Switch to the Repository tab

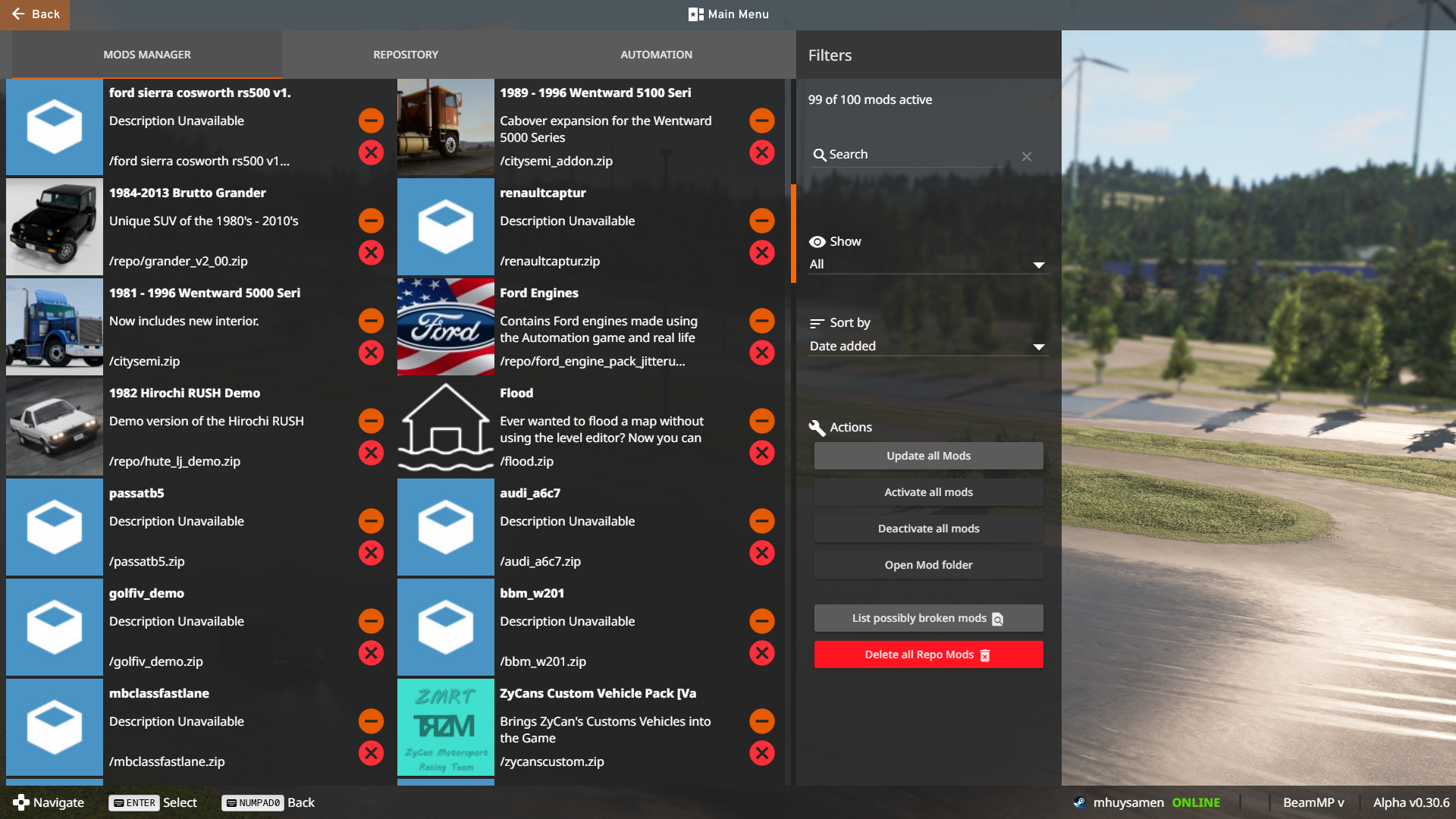[x=406, y=55]
